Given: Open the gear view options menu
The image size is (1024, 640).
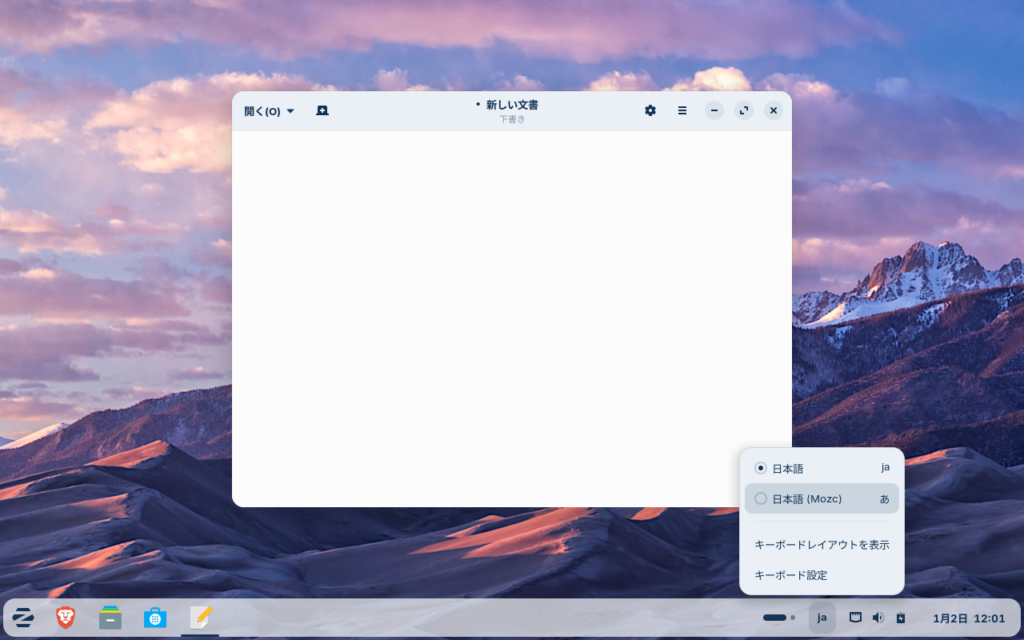Looking at the screenshot, I should [x=650, y=111].
